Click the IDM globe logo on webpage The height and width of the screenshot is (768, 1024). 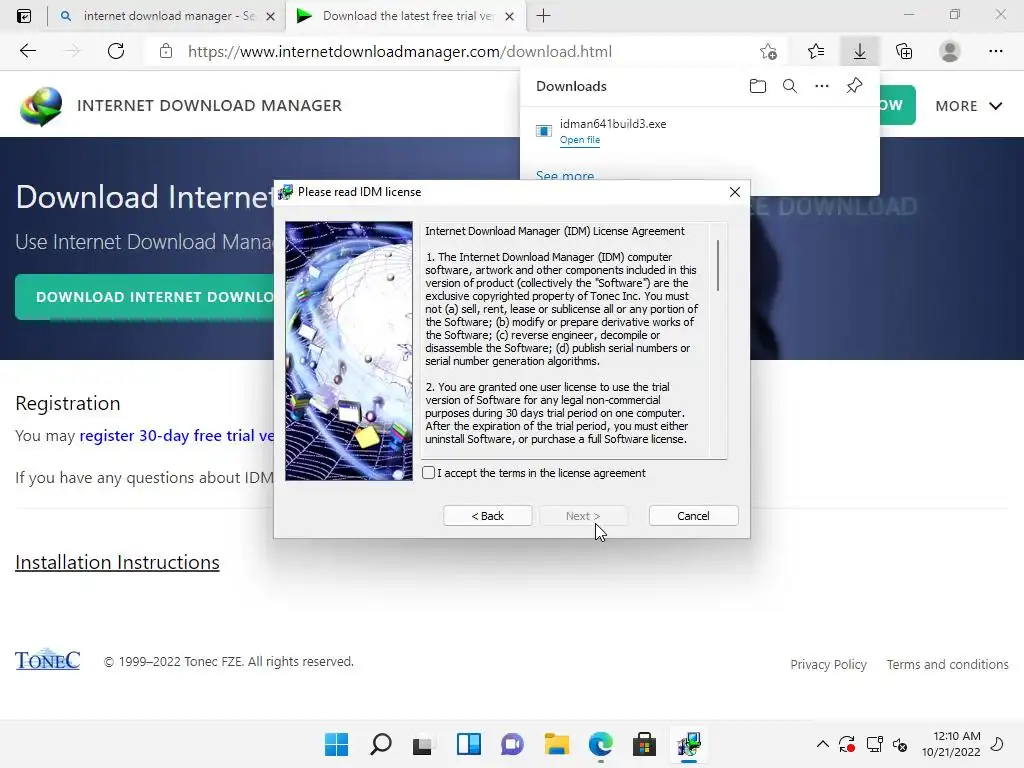tap(41, 106)
